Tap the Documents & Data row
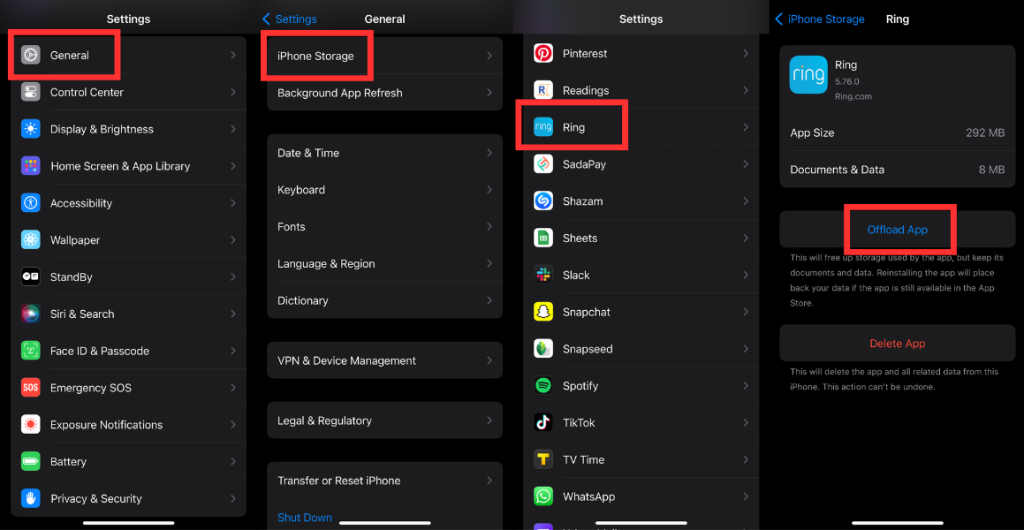 (x=897, y=170)
